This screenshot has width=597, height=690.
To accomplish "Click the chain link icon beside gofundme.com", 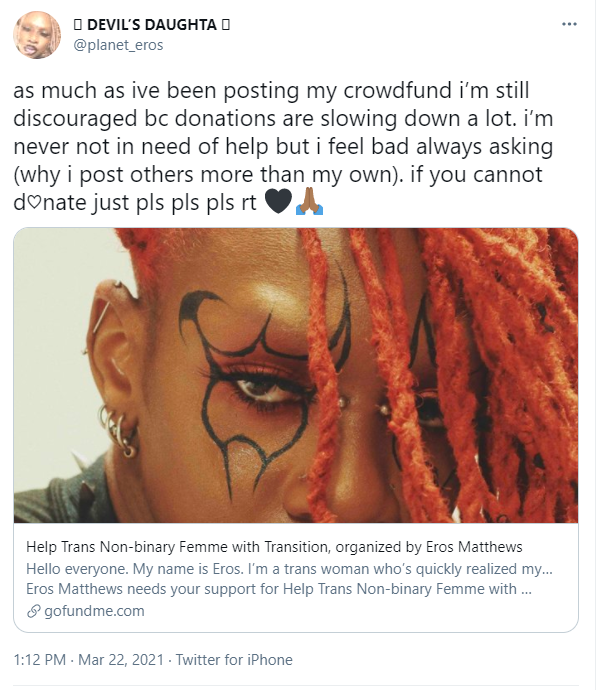I will [x=33, y=611].
